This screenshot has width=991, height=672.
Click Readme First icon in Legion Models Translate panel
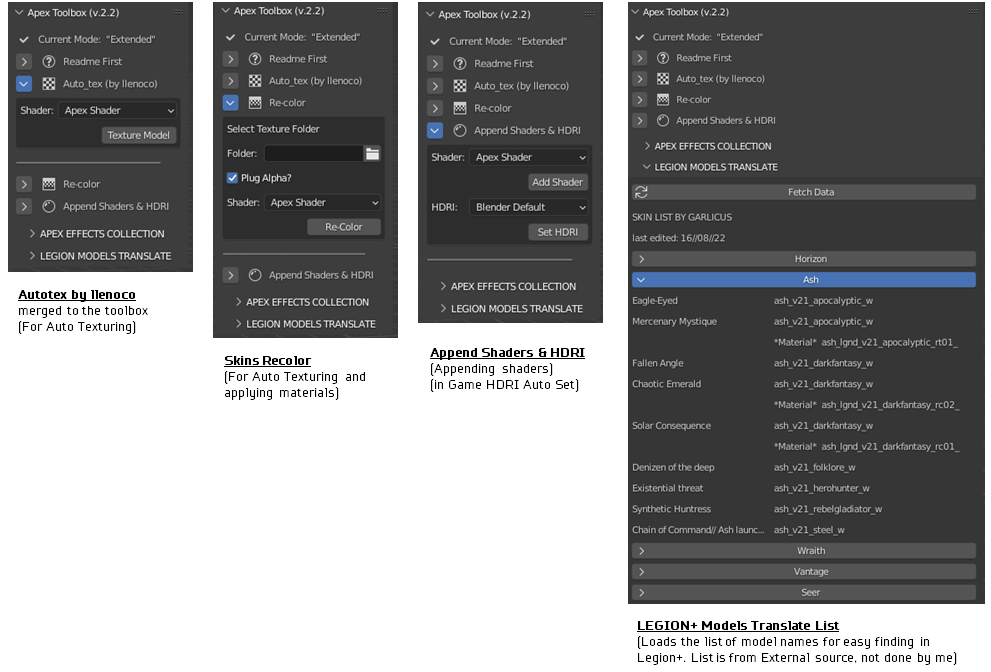(662, 58)
